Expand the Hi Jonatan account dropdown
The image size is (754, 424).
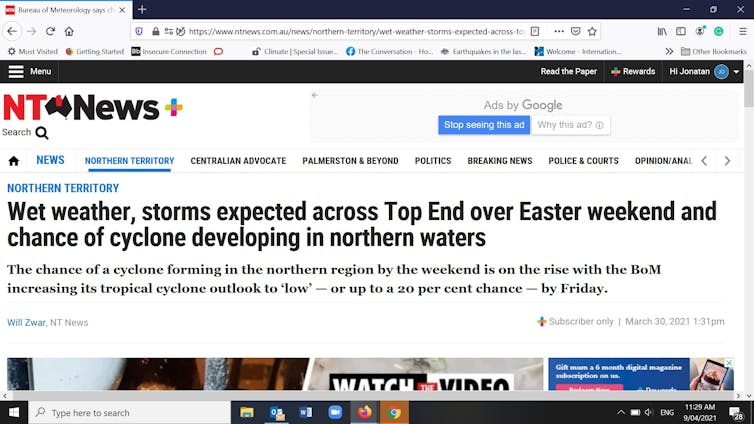[736, 72]
